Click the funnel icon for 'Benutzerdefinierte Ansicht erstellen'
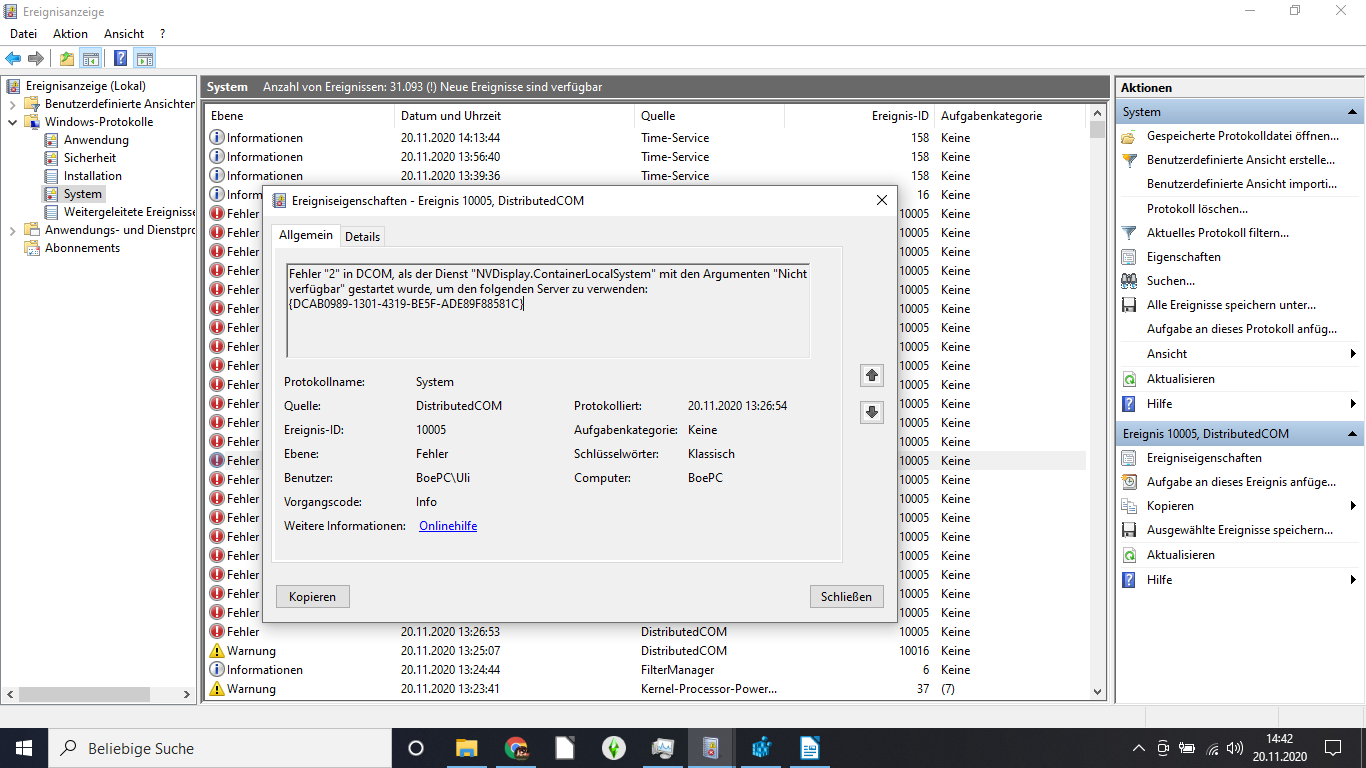 [1129, 160]
